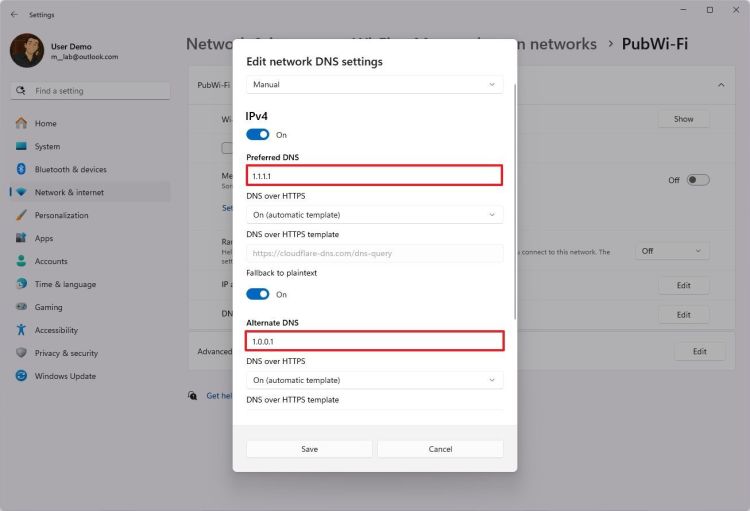
Task: Save the DNS settings
Action: click(309, 449)
